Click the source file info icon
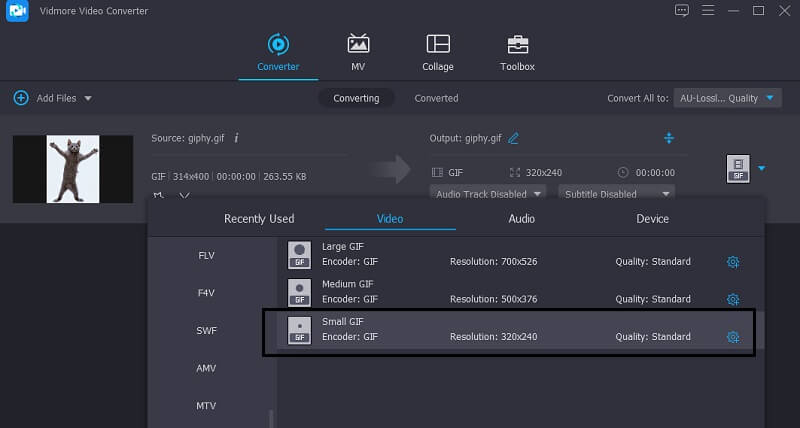Viewport: 800px width, 428px height. (236, 138)
